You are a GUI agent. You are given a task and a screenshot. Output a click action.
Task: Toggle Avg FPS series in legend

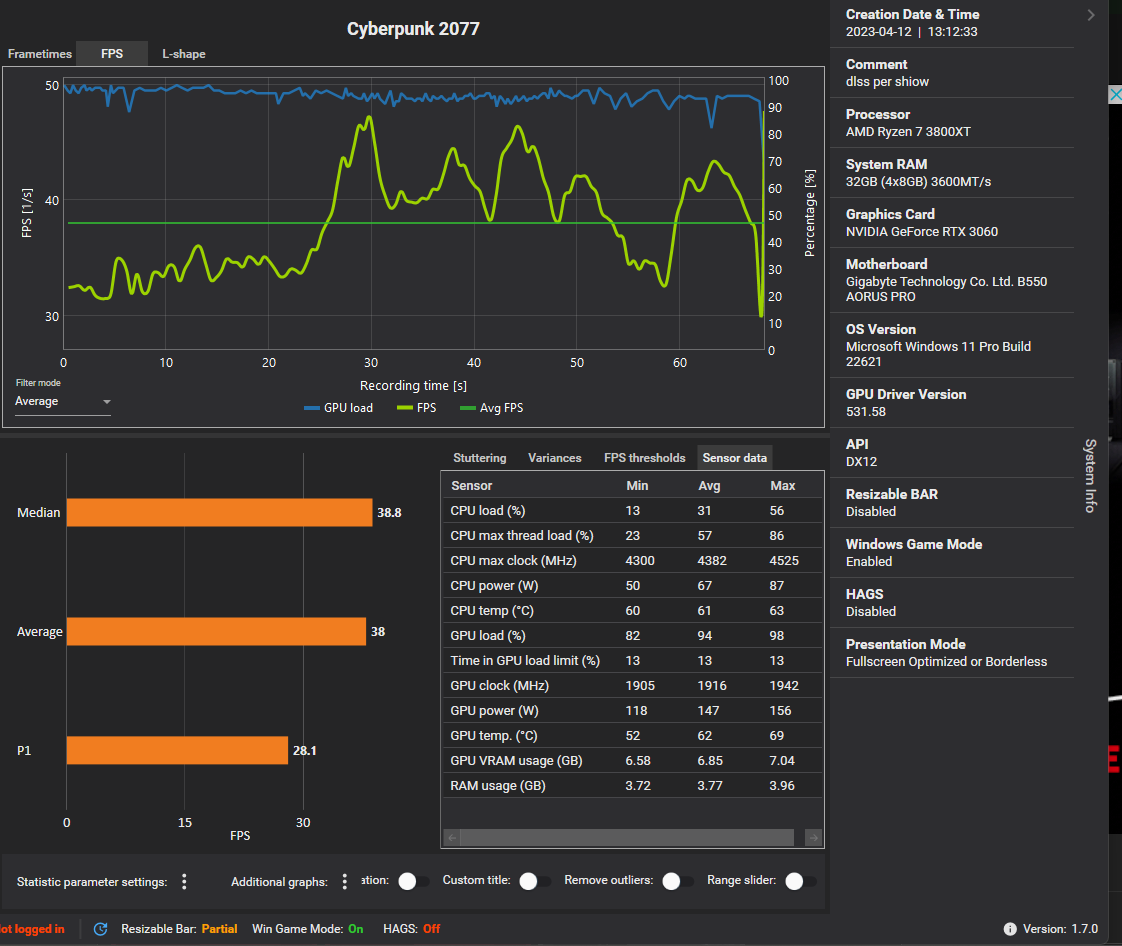492,408
